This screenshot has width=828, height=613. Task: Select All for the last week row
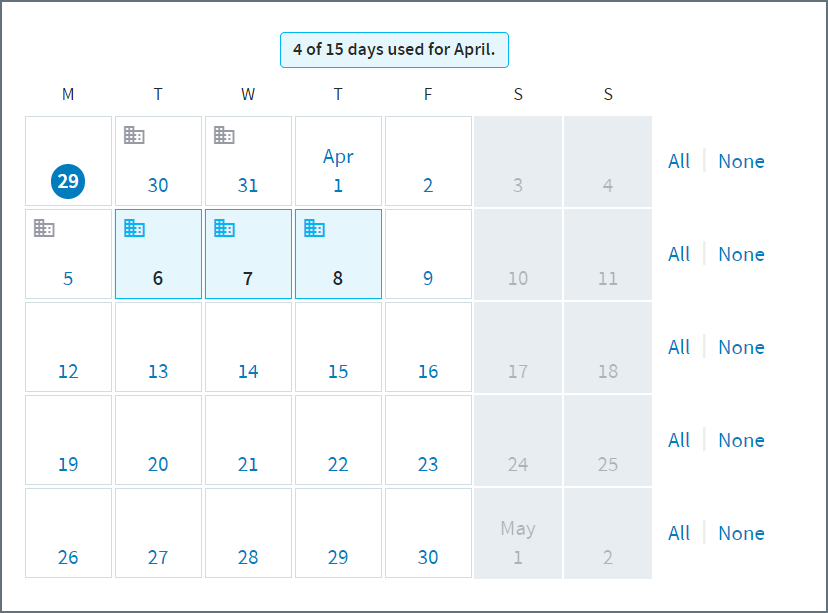pyautogui.click(x=679, y=533)
